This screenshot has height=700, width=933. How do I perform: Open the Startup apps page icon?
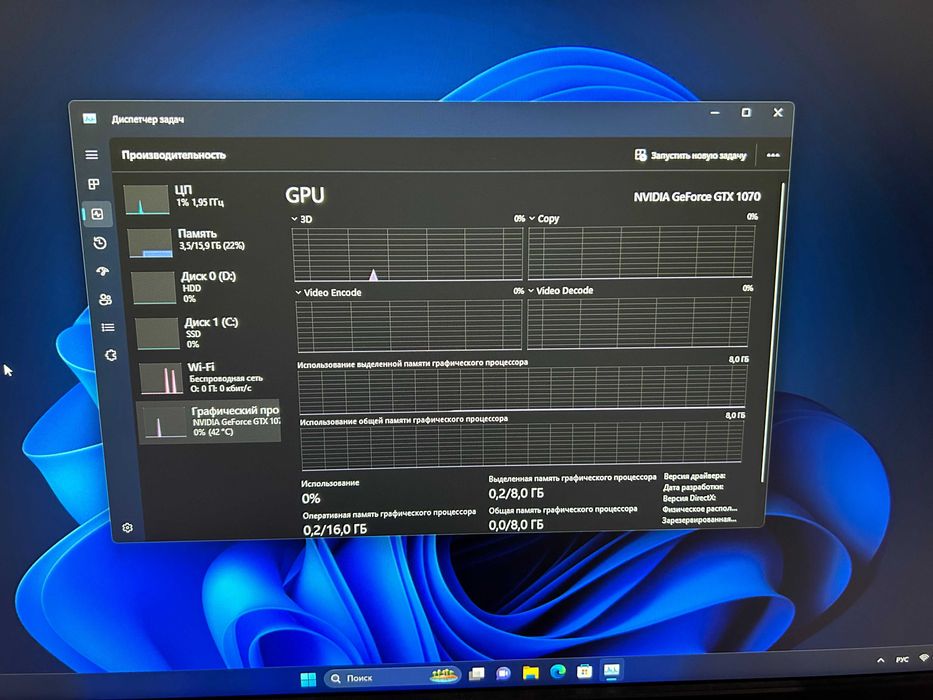(x=103, y=271)
